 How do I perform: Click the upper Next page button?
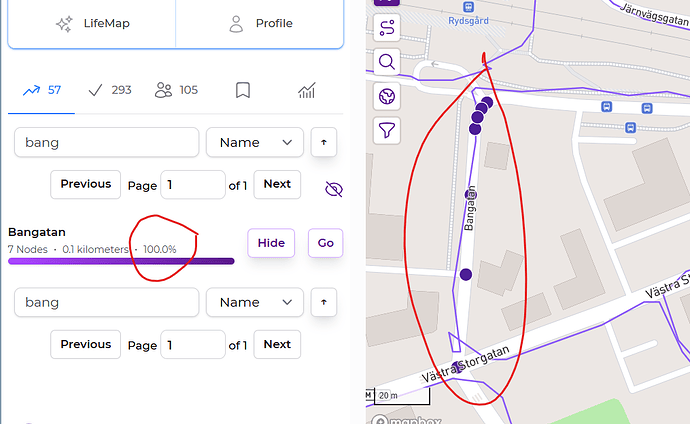(x=277, y=184)
